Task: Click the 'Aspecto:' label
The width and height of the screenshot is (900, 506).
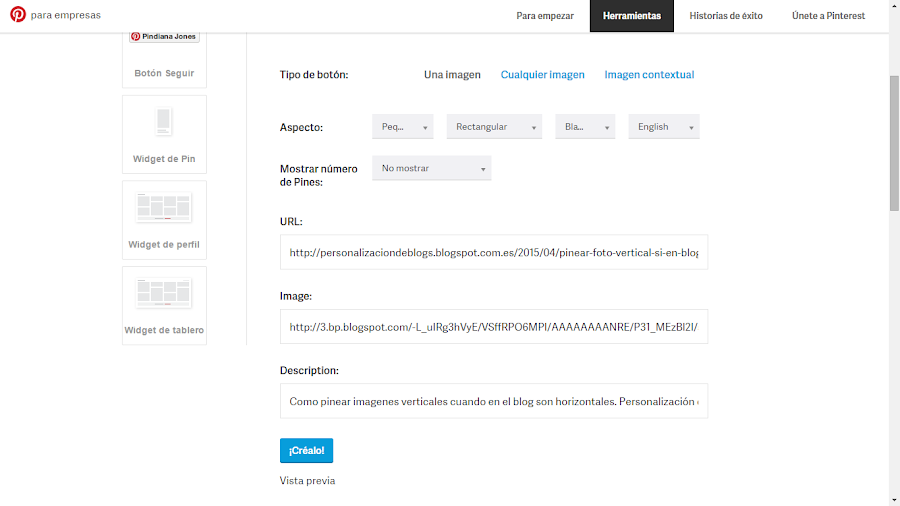Action: click(301, 127)
